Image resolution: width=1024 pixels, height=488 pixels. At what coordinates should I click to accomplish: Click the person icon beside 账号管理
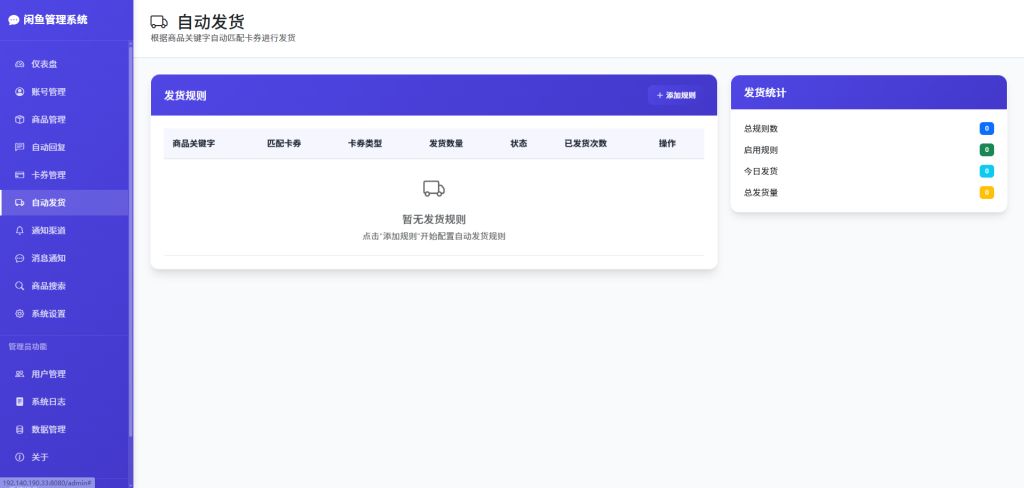pos(20,92)
